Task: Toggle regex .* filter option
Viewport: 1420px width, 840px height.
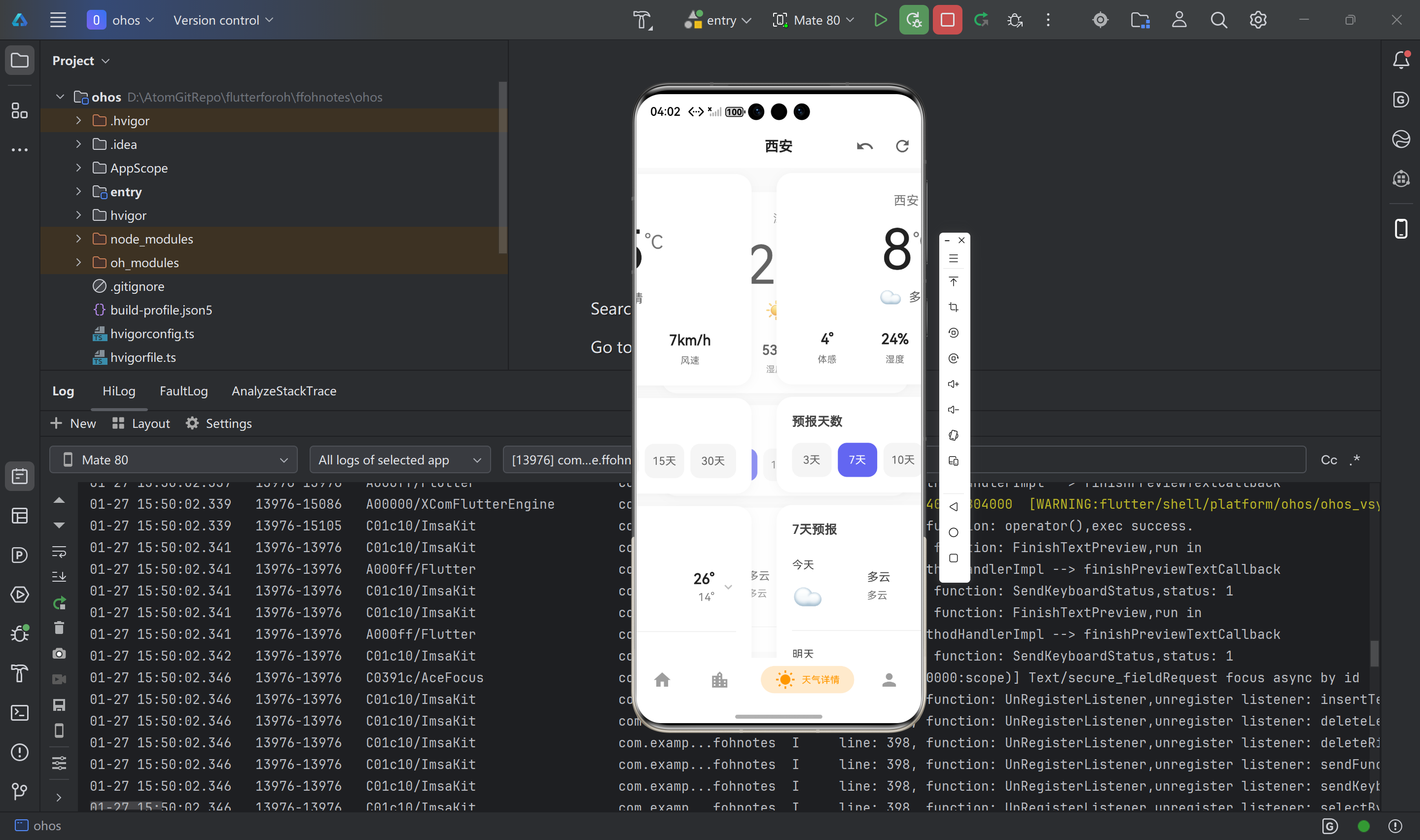Action: pos(1354,459)
